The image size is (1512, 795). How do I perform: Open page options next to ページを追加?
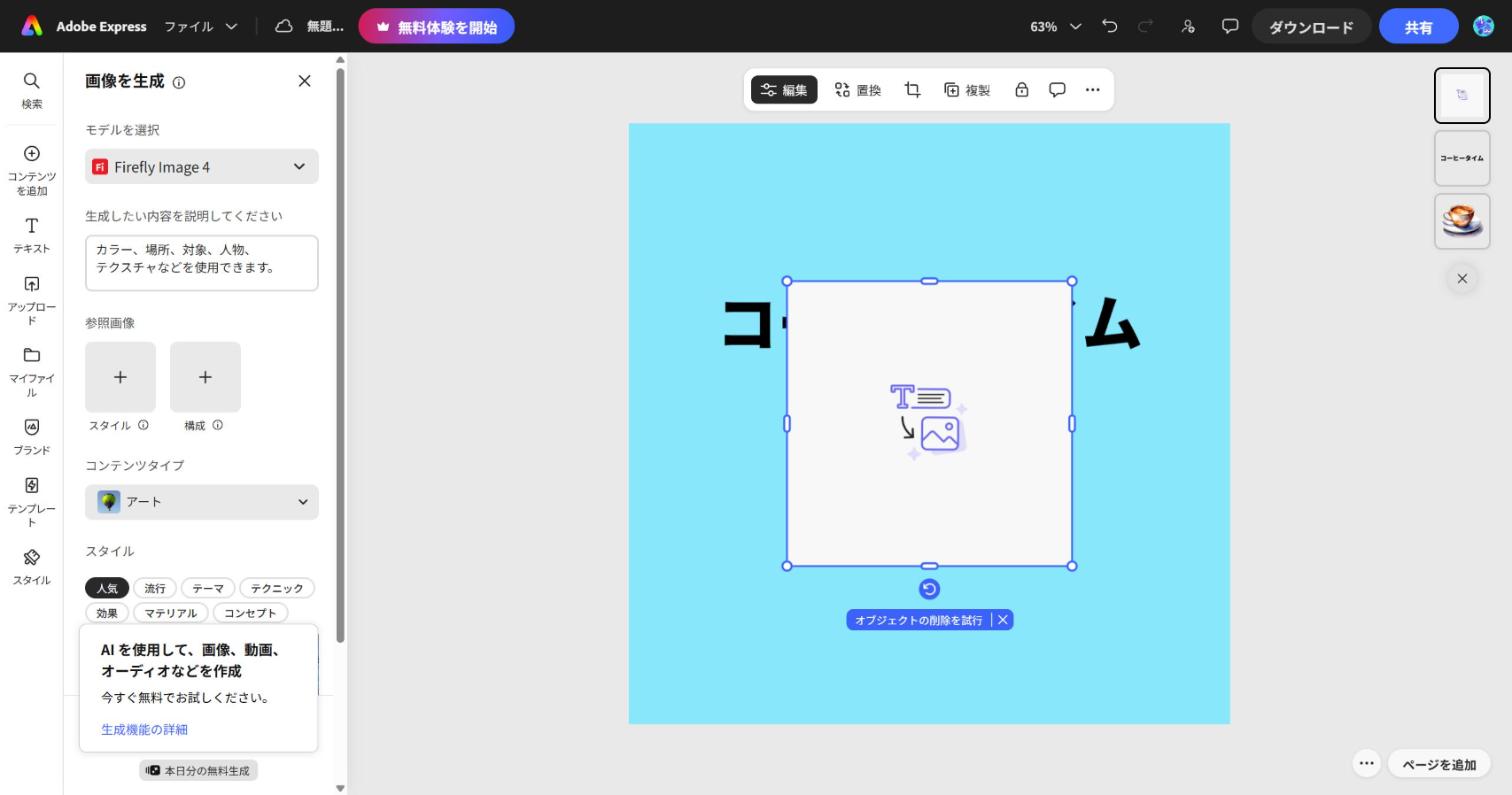pos(1367,763)
